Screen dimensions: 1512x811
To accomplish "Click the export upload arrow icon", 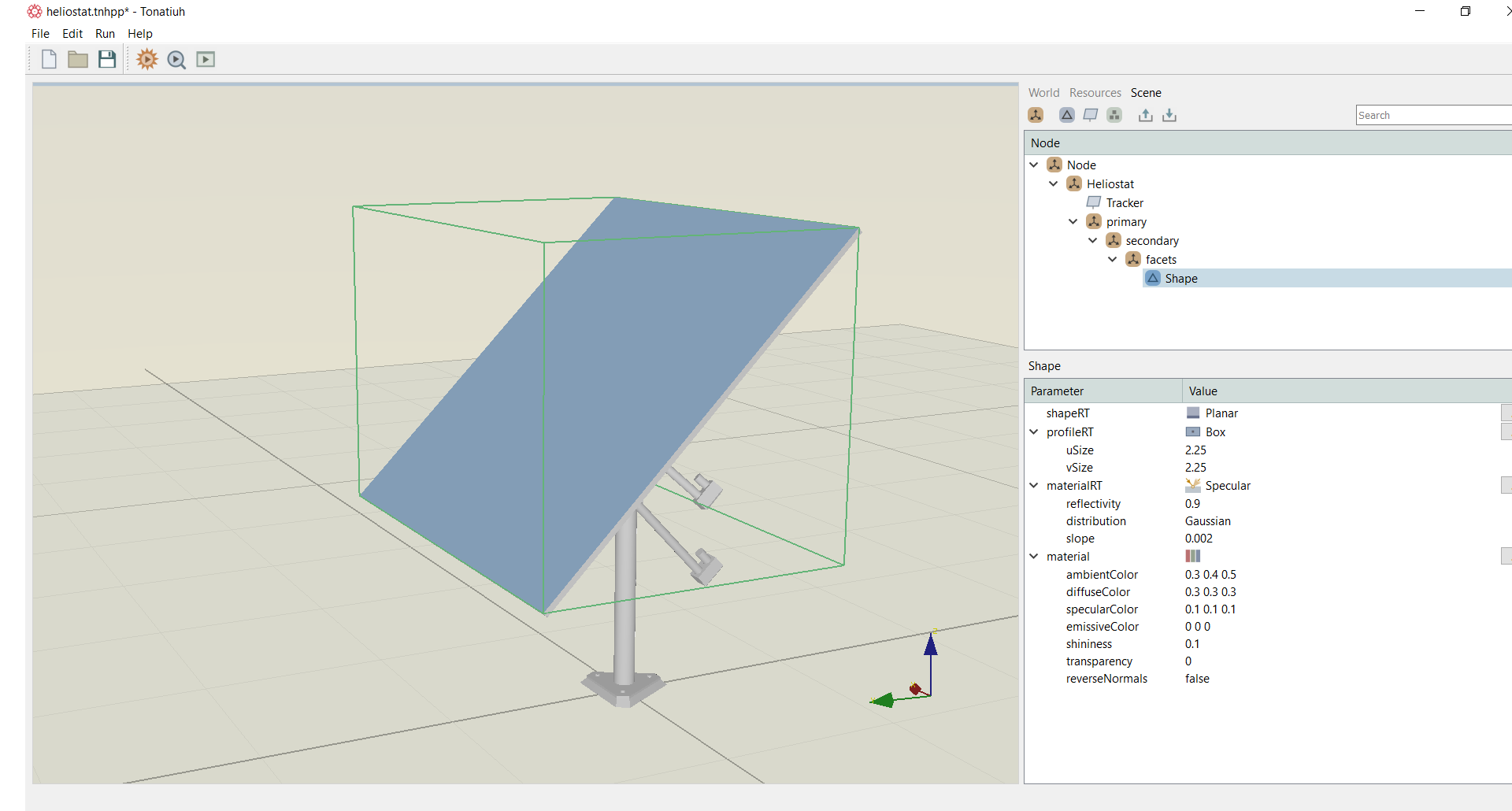I will coord(1146,115).
